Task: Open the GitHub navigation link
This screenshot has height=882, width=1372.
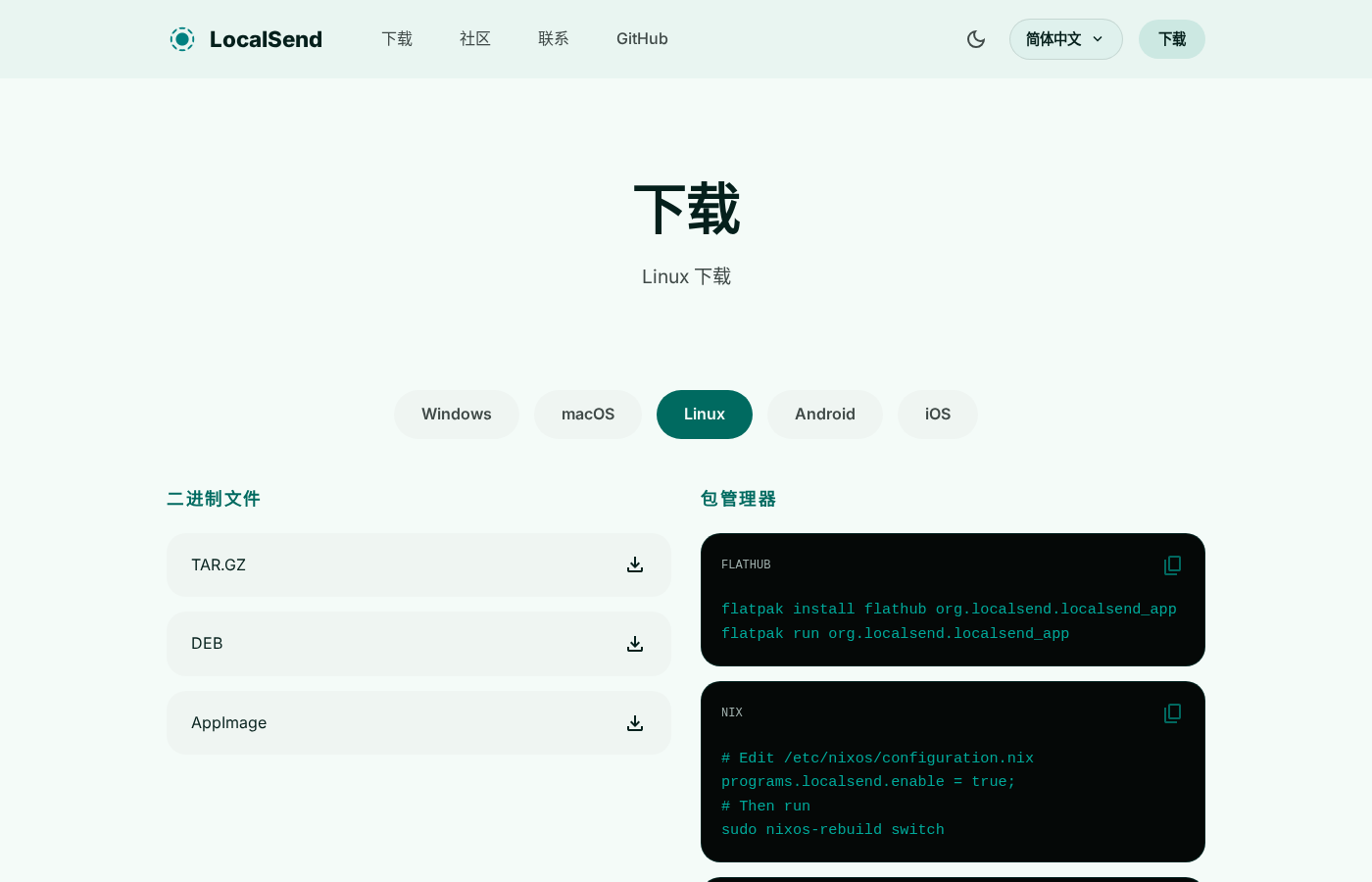Action: [642, 39]
